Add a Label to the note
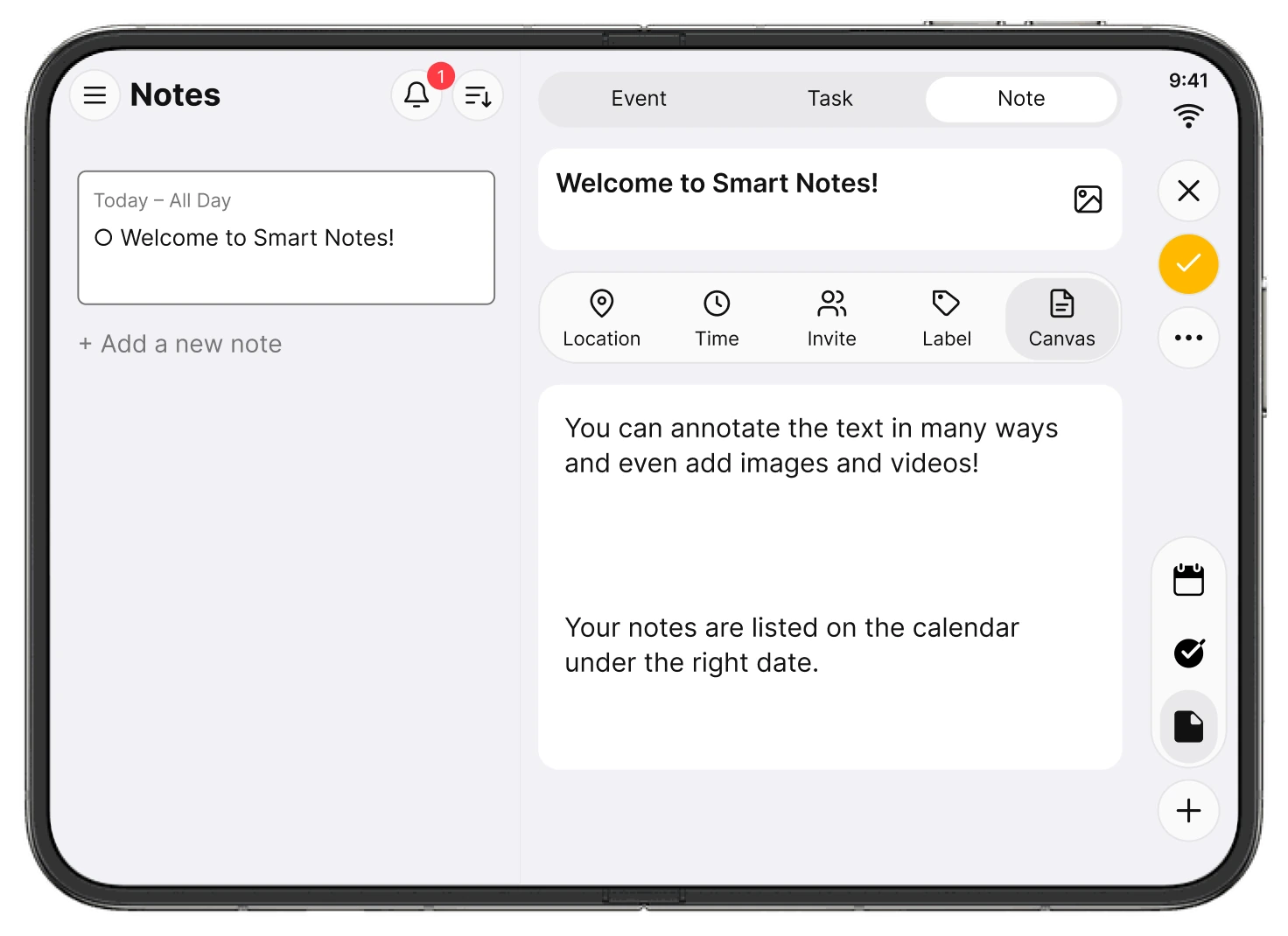Viewport: 1288px width, 936px height. (947, 318)
